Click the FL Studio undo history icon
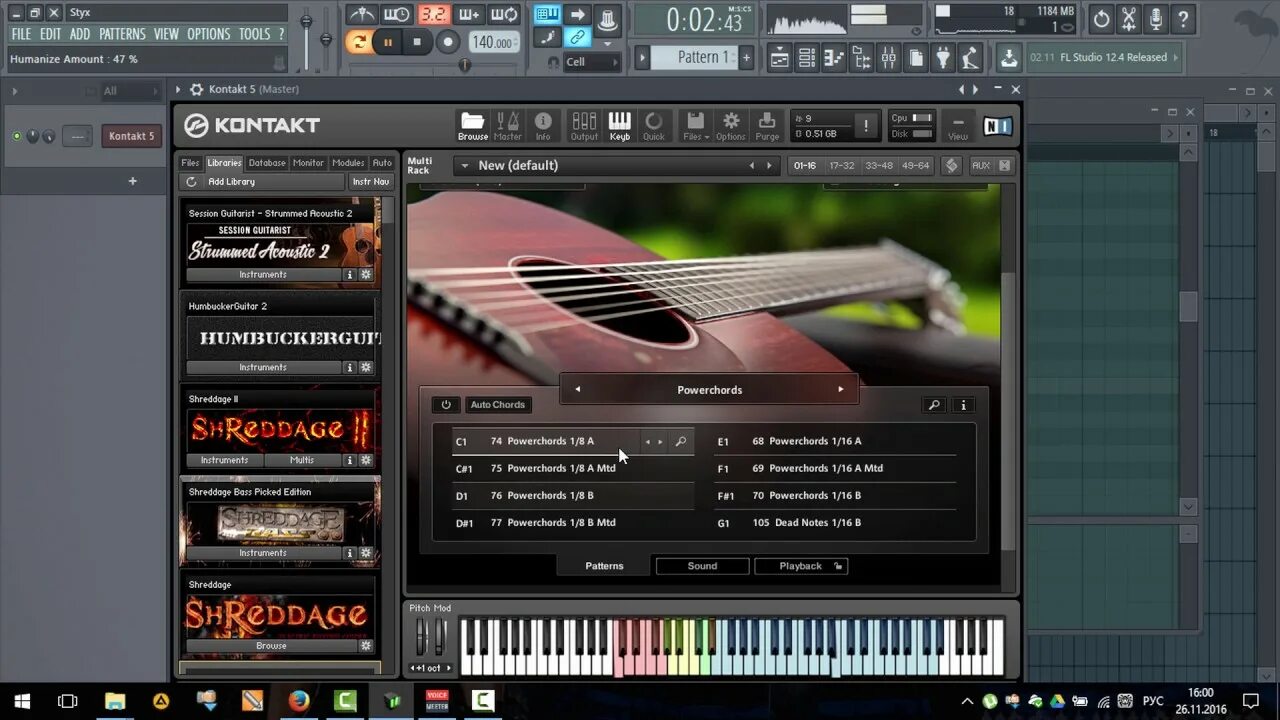 1101,18
